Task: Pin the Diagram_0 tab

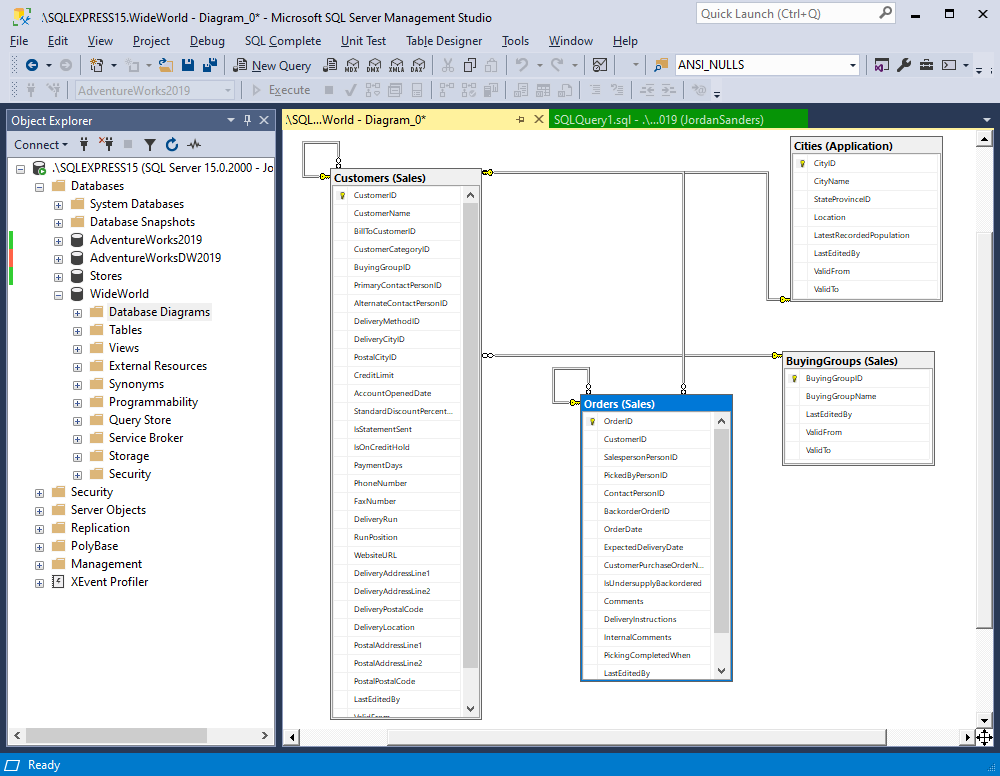Action: [520, 120]
